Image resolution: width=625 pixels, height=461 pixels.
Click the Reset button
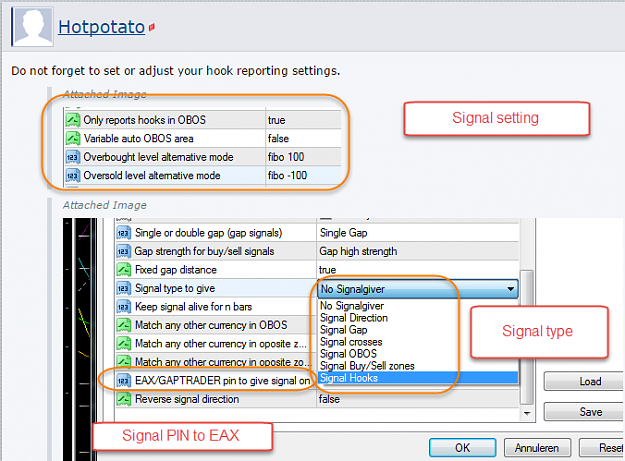pyautogui.click(x=602, y=448)
